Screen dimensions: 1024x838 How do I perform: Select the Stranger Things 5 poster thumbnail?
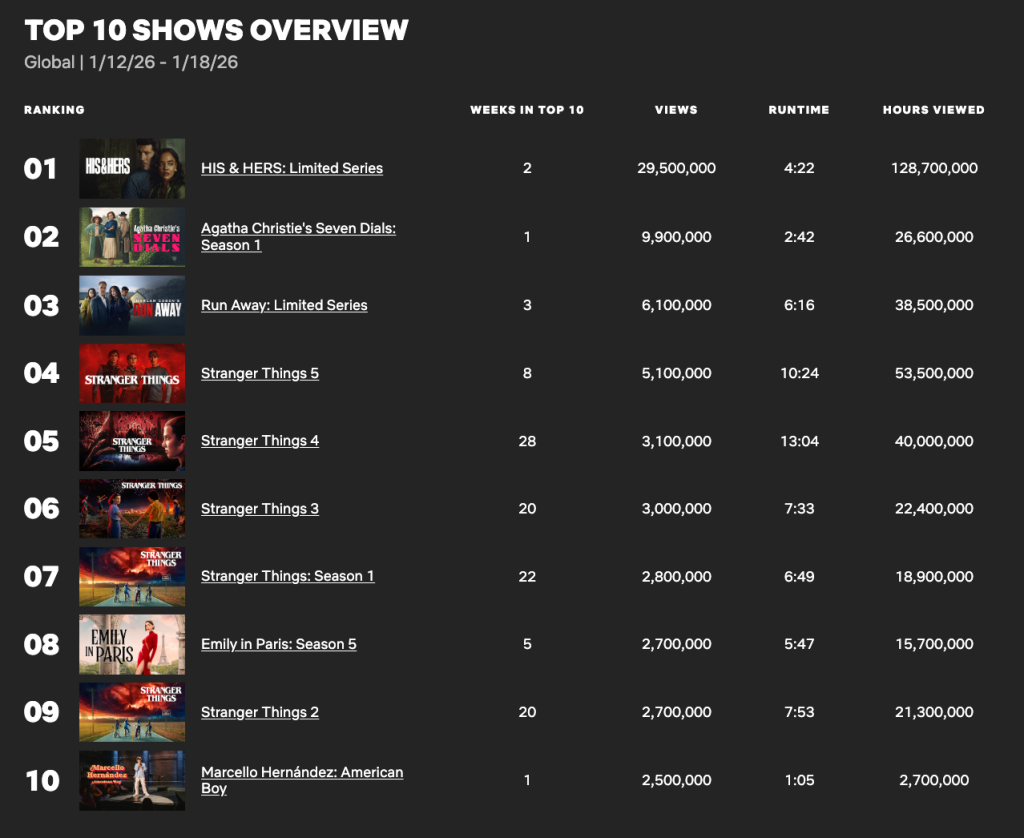click(131, 373)
